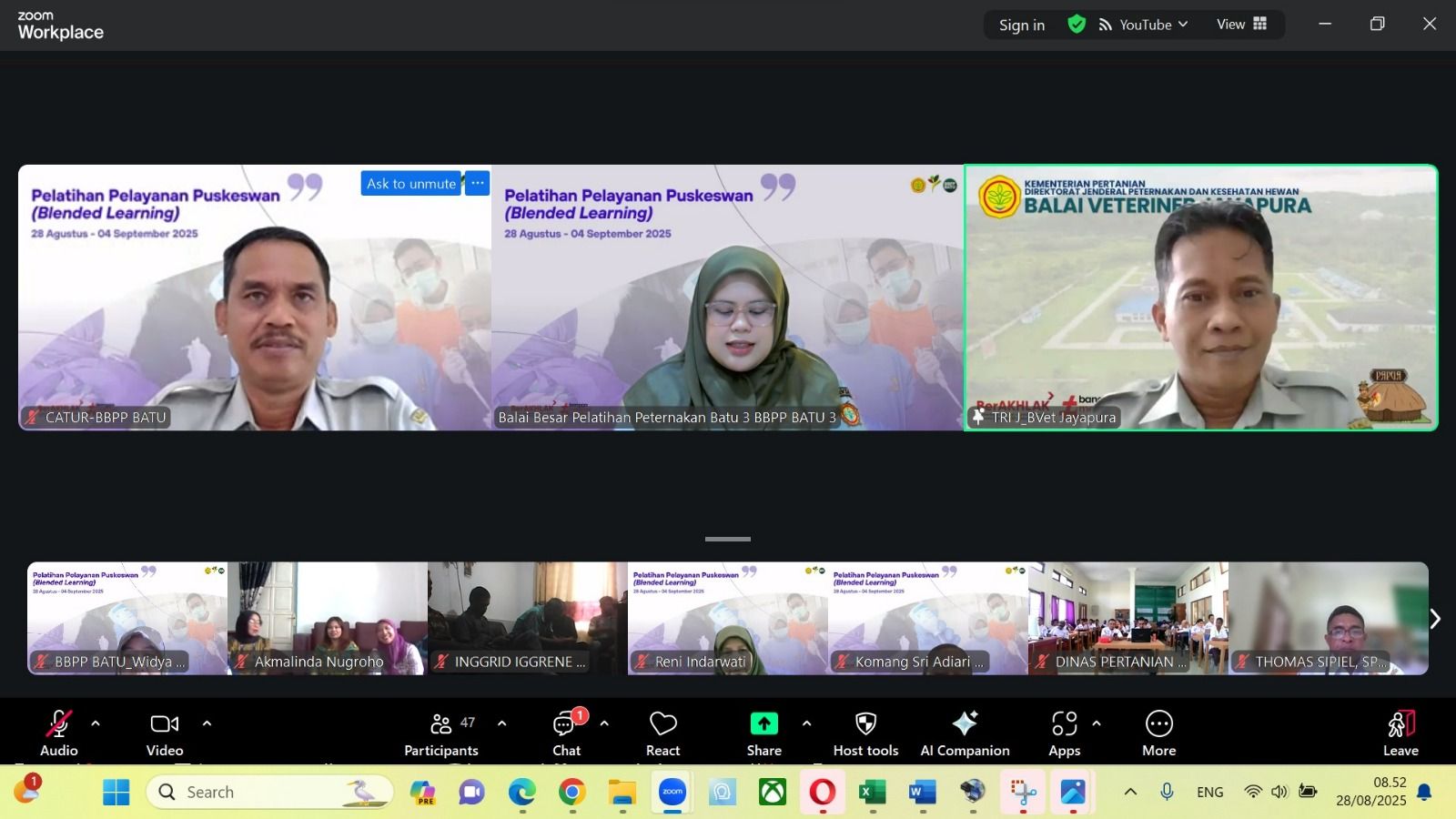Click Zoom icon in taskbar
Screen dimensions: 1456x819
tap(672, 792)
